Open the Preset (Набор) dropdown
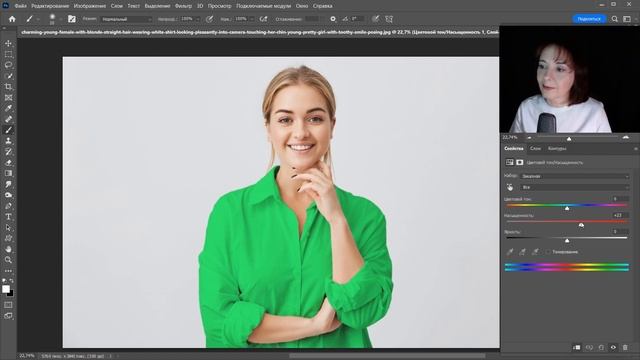The image size is (640, 360). (575, 176)
